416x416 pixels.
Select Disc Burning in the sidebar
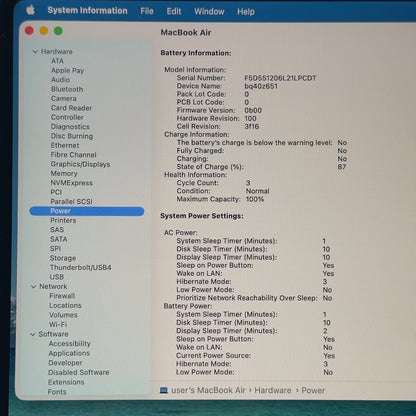(72, 136)
